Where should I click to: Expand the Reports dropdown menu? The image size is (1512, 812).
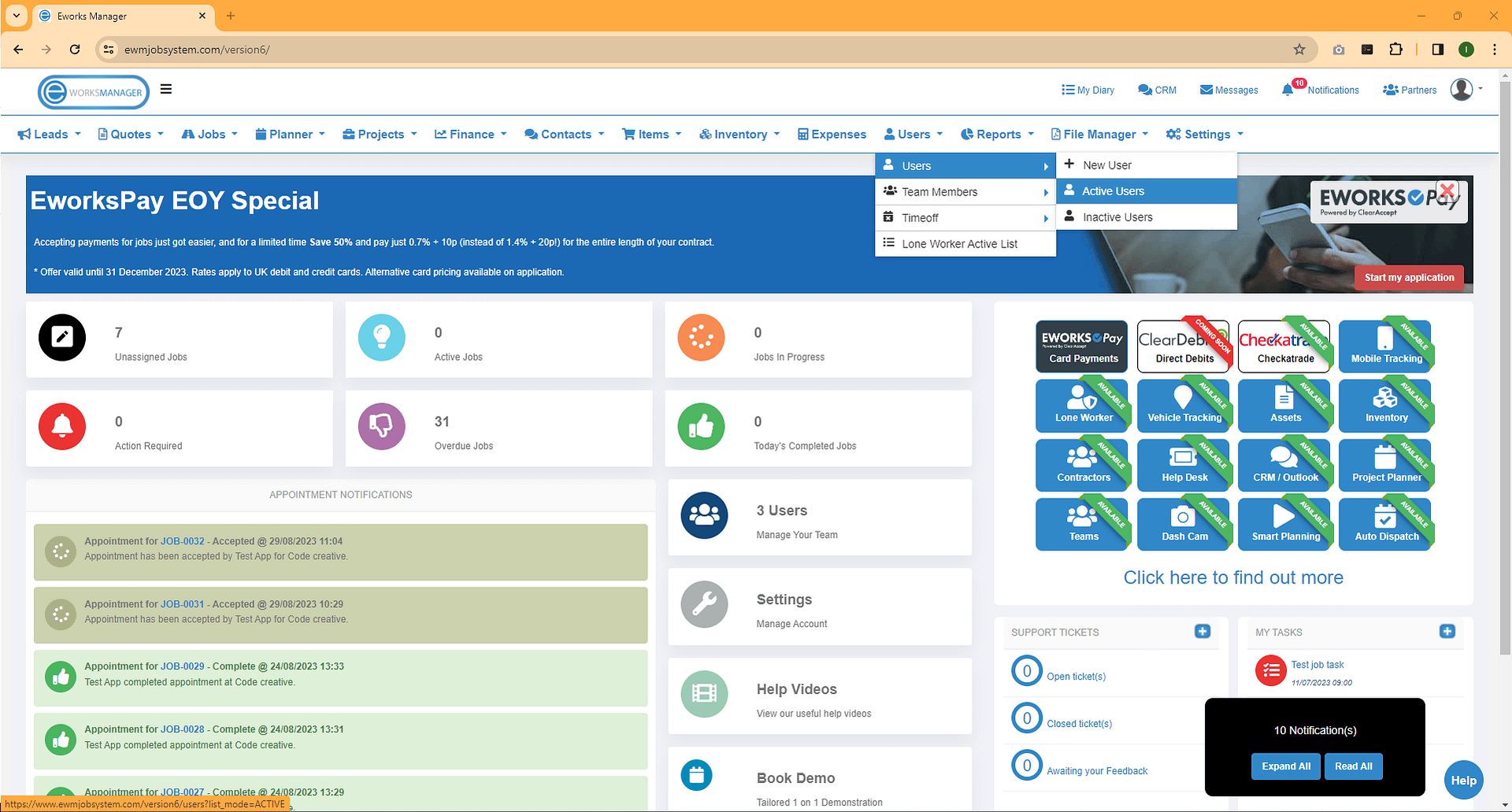point(998,134)
